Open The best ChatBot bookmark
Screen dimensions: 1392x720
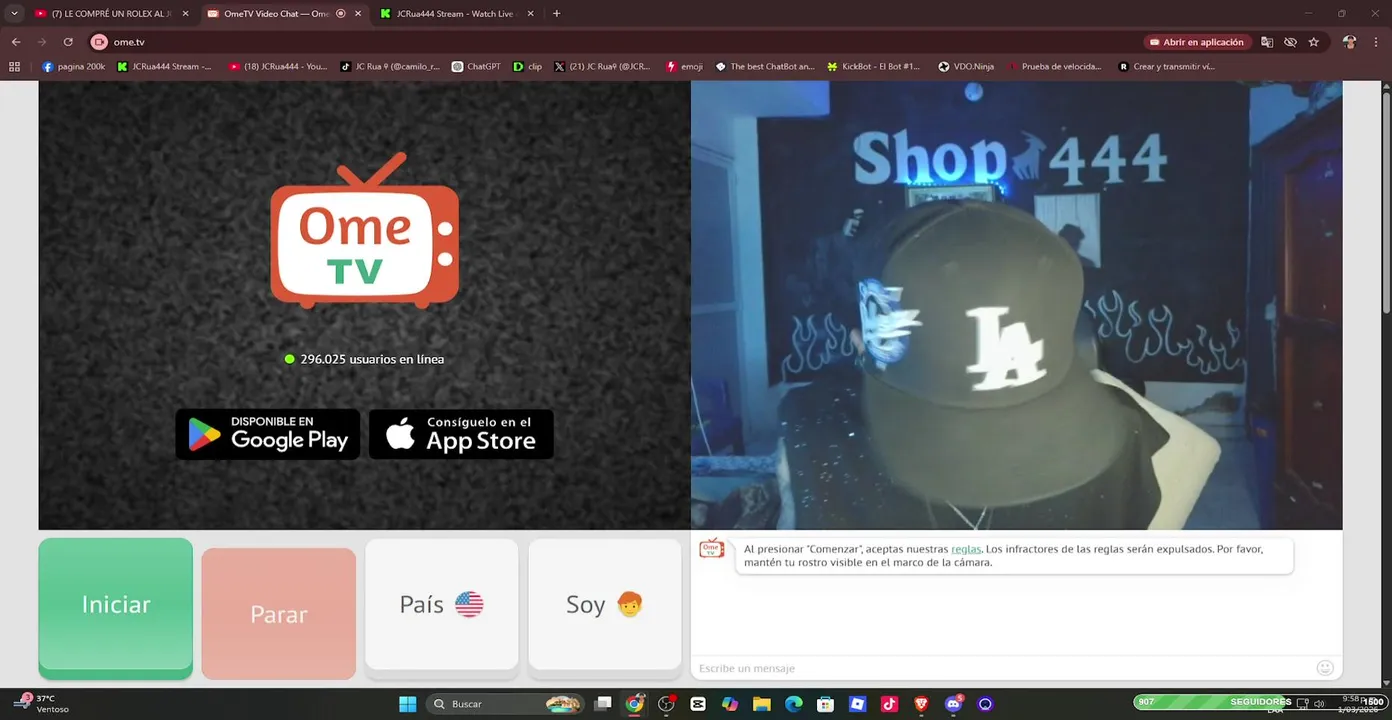coord(764,67)
